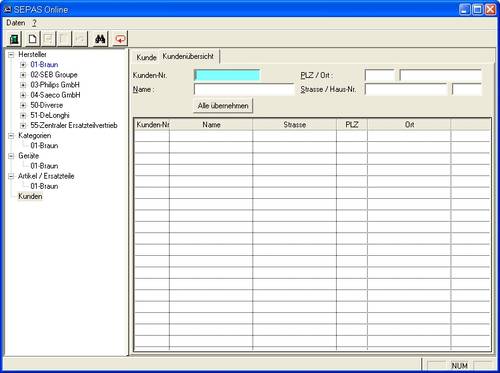The width and height of the screenshot is (500, 373).
Task: Click the NUM status bar indicator
Action: point(459,366)
